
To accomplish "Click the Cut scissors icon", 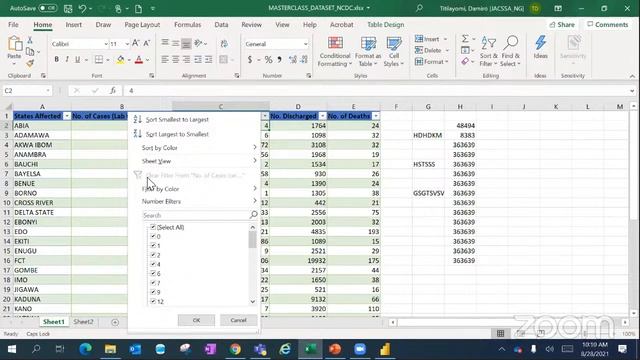I will [x=30, y=40].
